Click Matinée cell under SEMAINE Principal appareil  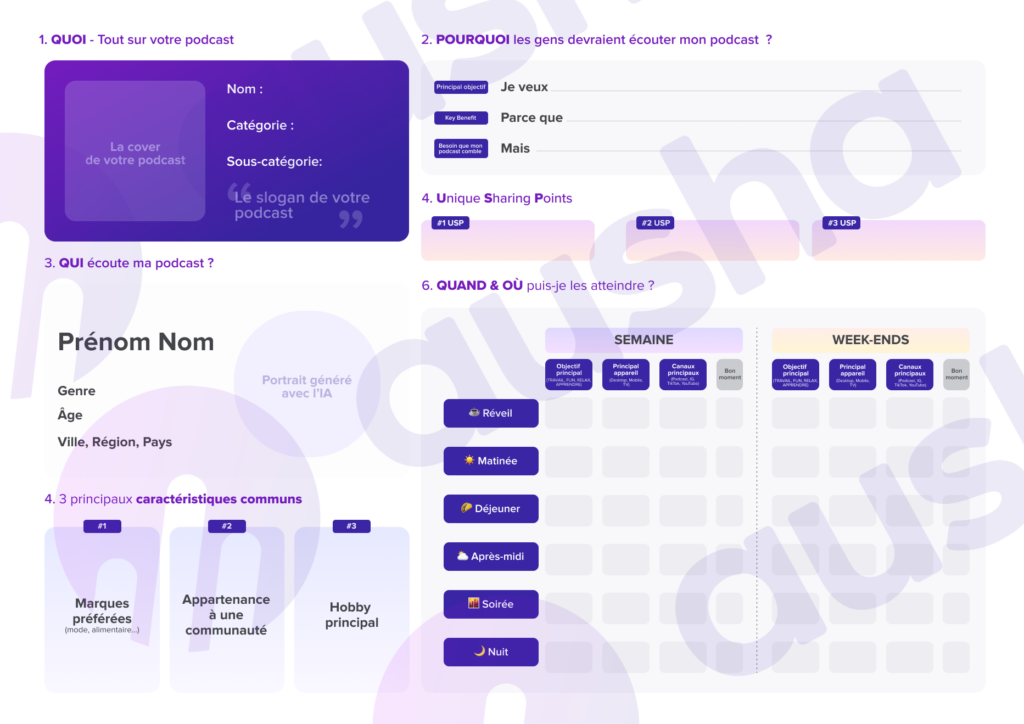[x=626, y=461]
